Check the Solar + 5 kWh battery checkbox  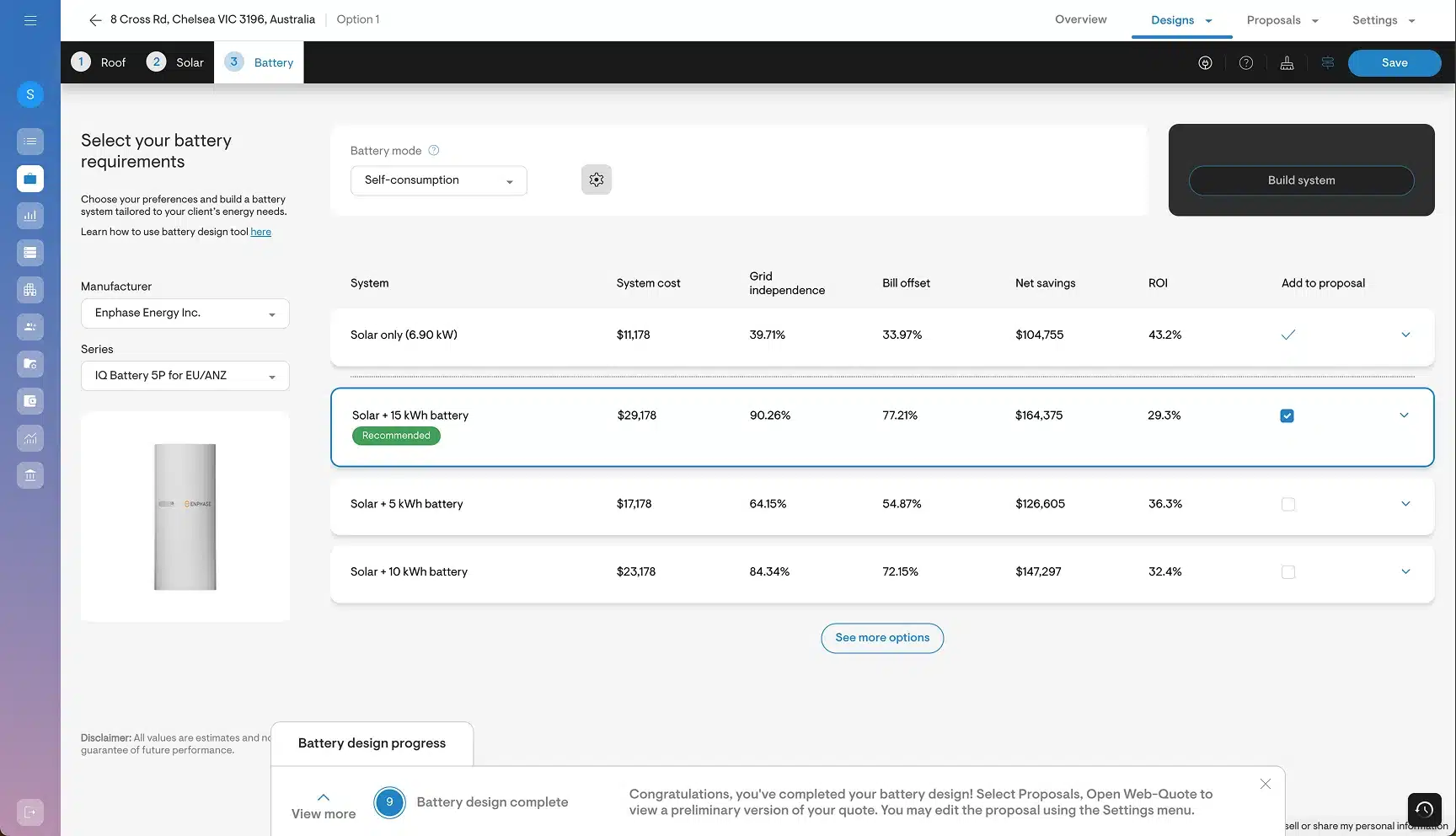[1287, 504]
